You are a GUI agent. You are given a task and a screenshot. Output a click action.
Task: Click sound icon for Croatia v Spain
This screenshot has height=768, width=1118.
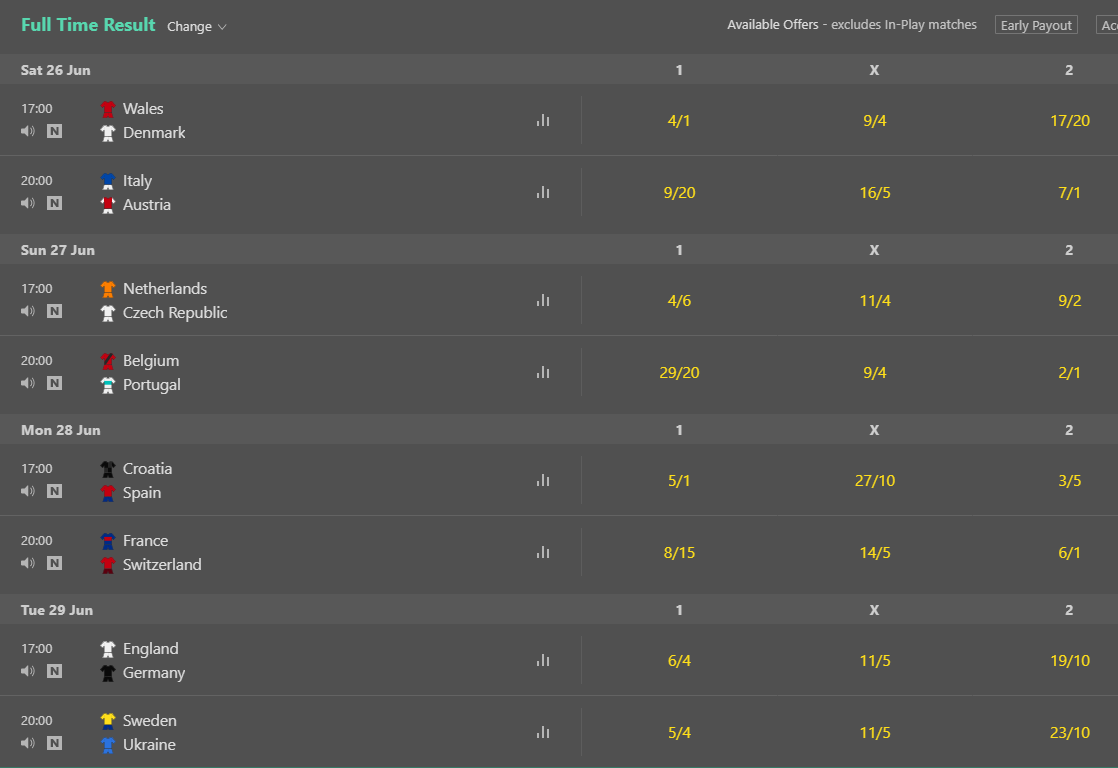click(x=28, y=491)
